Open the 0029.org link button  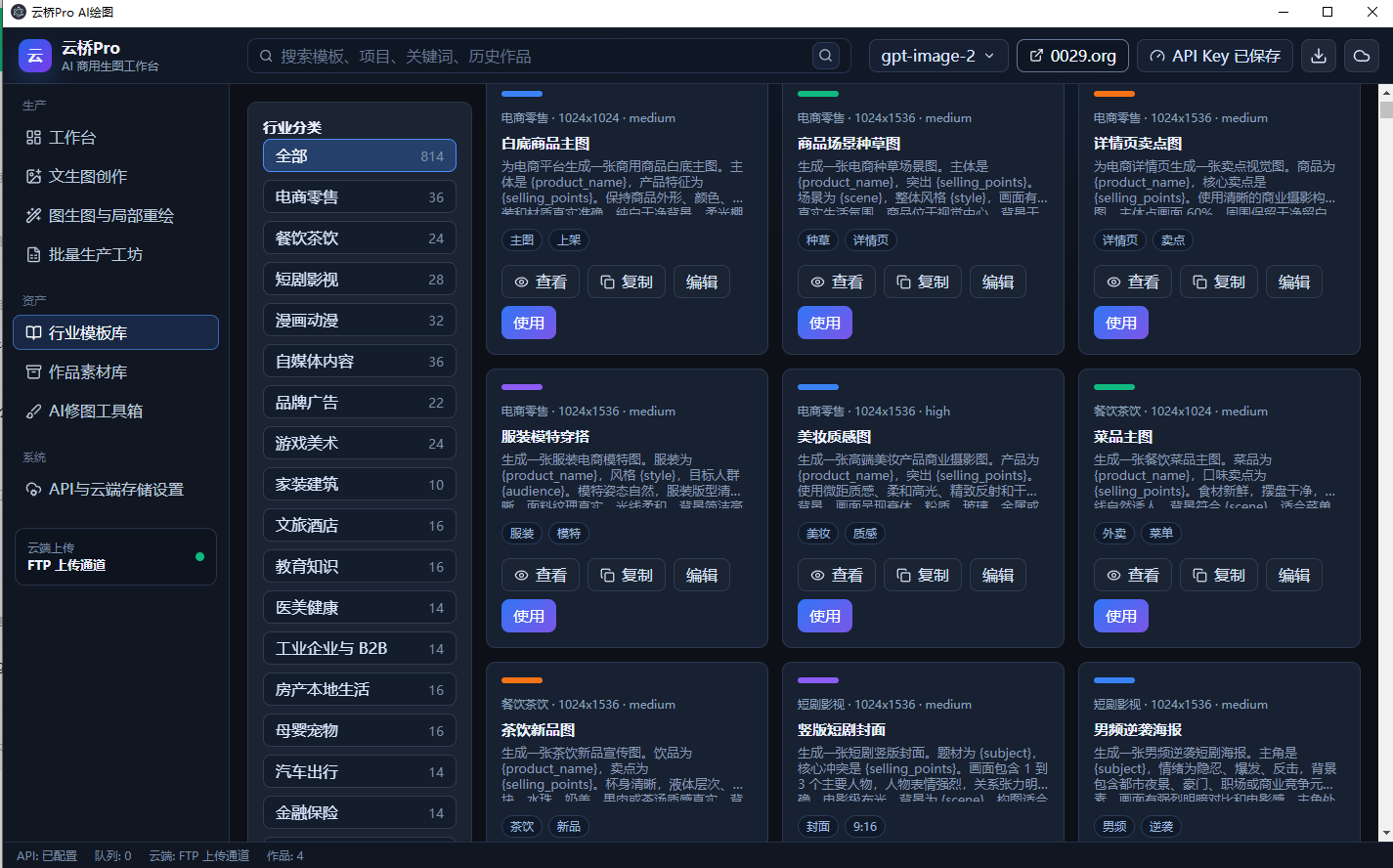pyautogui.click(x=1072, y=56)
